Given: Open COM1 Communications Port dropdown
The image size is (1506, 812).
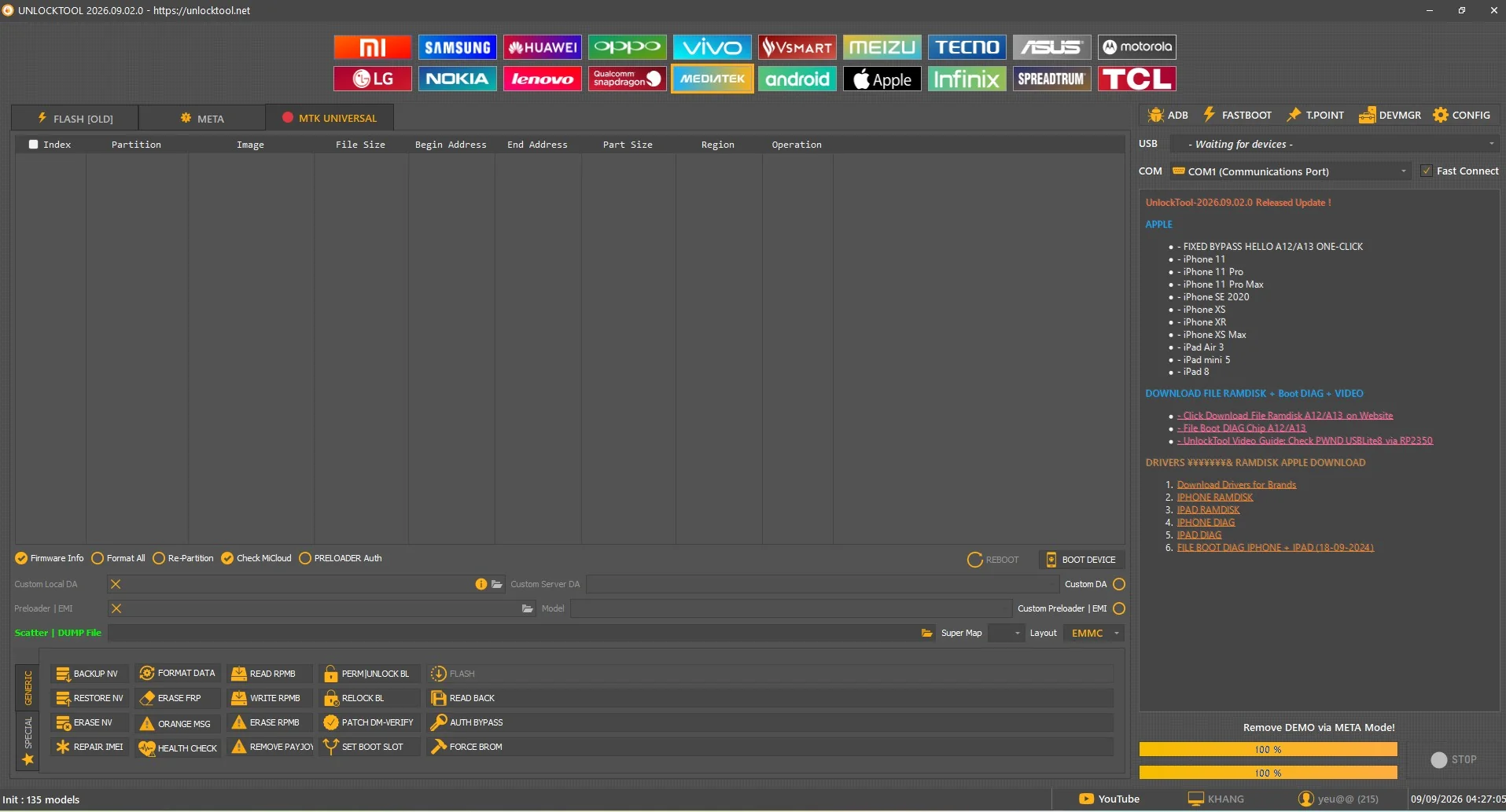Looking at the screenshot, I should (1291, 171).
